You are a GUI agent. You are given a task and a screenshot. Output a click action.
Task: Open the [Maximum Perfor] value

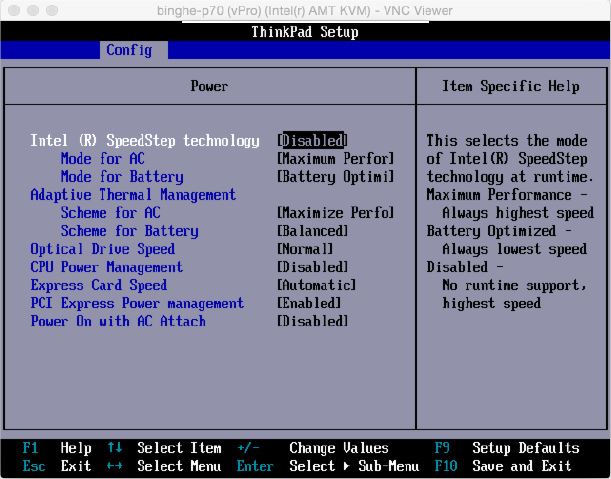coord(336,159)
